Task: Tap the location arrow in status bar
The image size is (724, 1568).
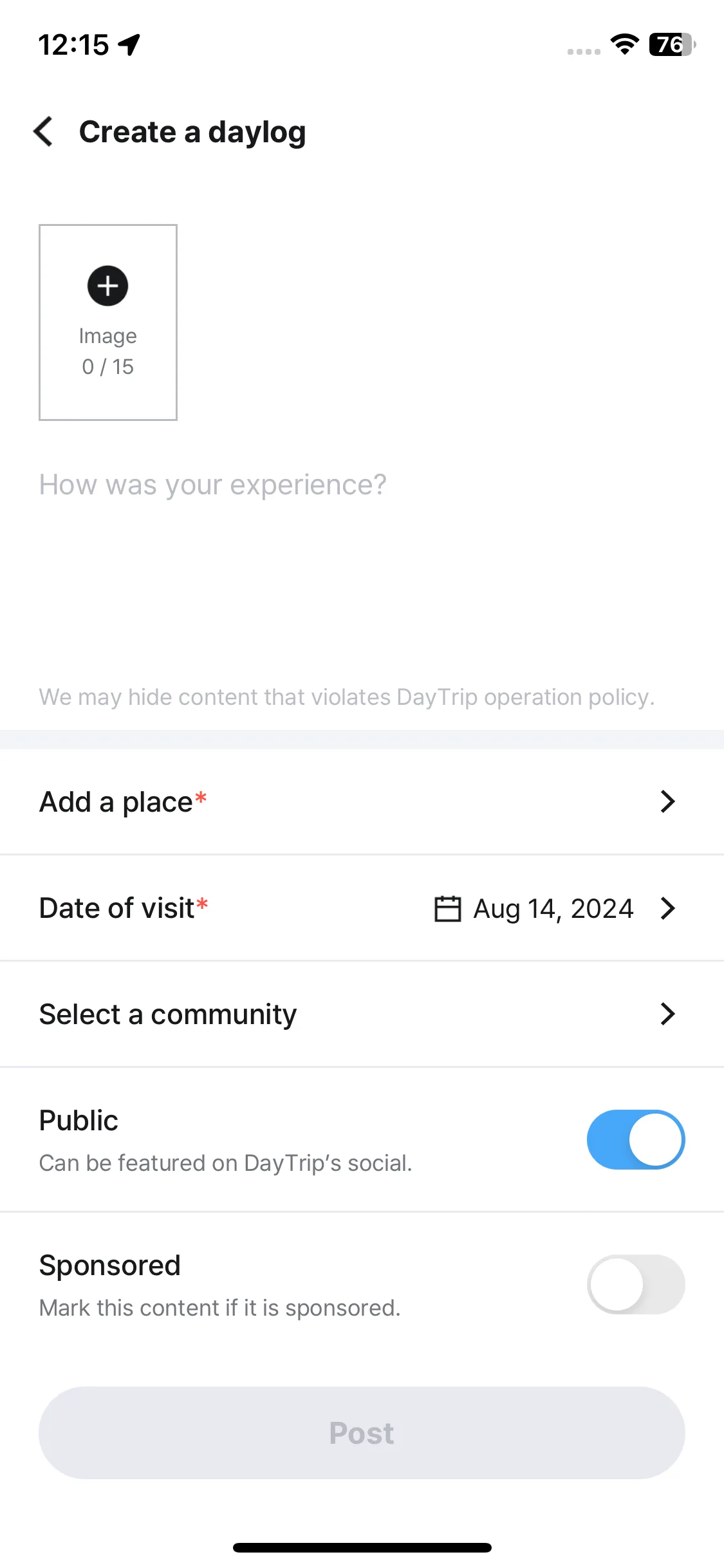Action: tap(129, 44)
